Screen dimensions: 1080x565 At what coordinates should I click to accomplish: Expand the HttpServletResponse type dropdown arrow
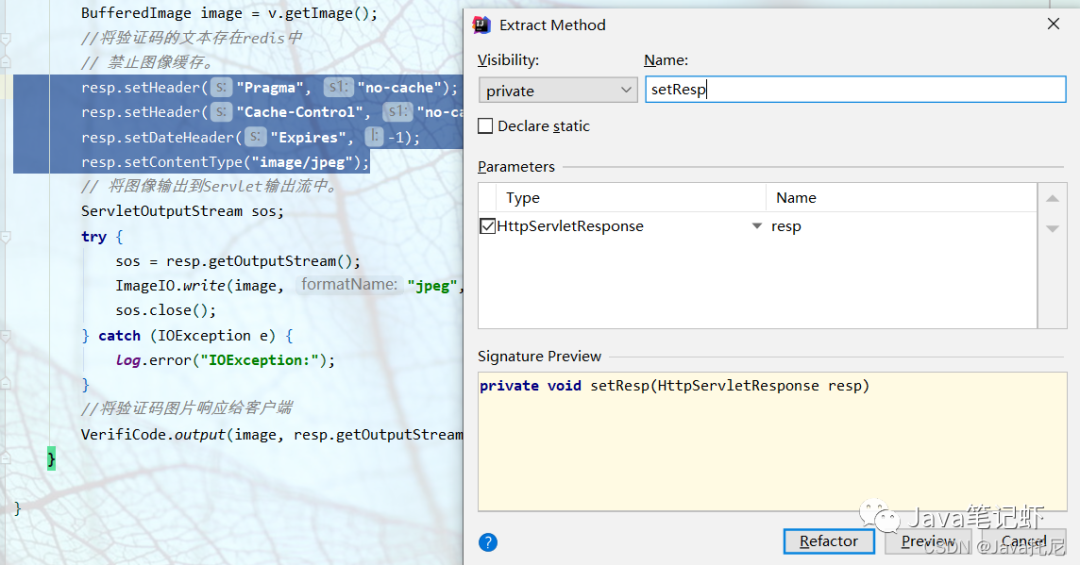click(x=757, y=226)
